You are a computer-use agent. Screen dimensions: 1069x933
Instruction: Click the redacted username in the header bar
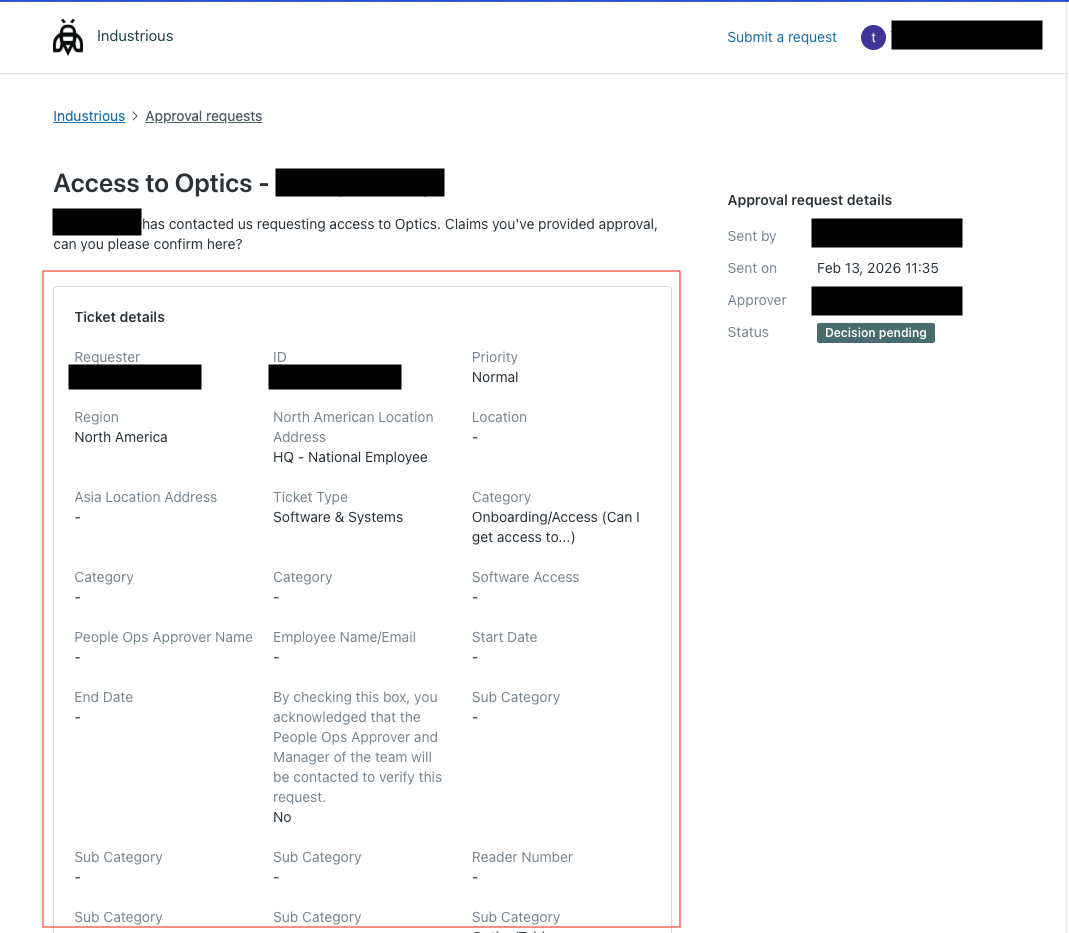(x=966, y=34)
